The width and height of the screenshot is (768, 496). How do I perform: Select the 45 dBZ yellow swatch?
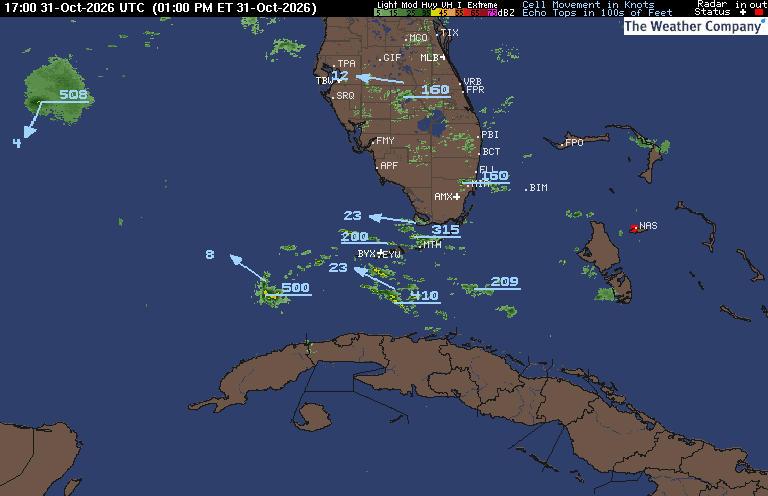[442, 13]
